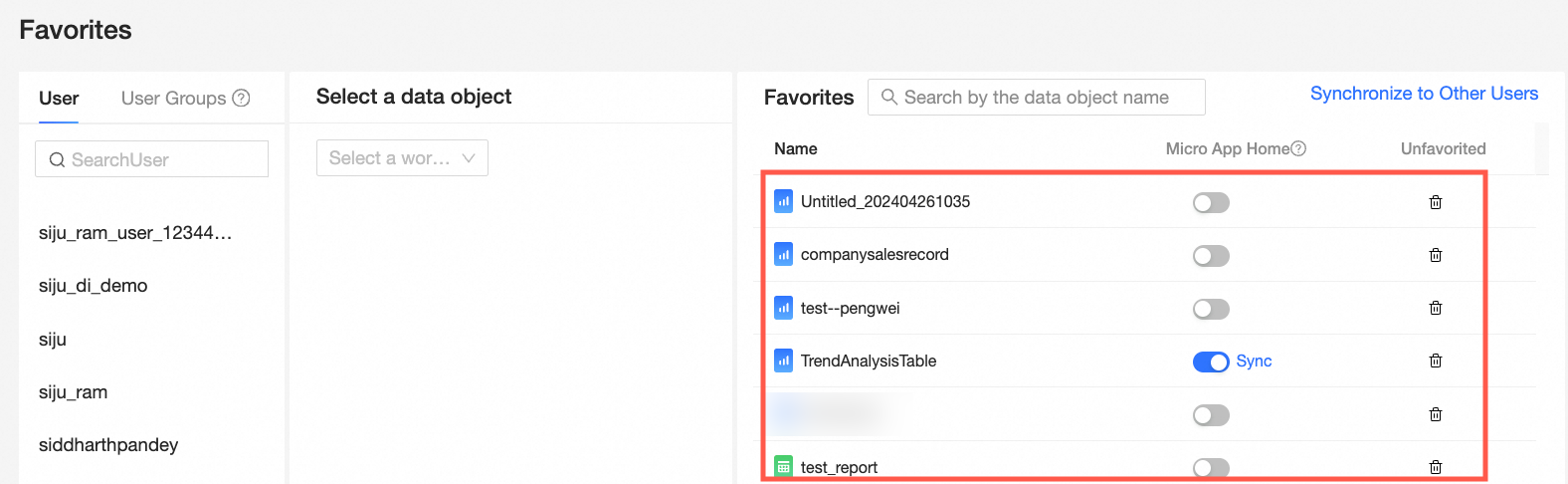Viewport: 1568px width, 484px height.
Task: Click the TrendAnalysisTable dashboard icon
Action: (784, 361)
